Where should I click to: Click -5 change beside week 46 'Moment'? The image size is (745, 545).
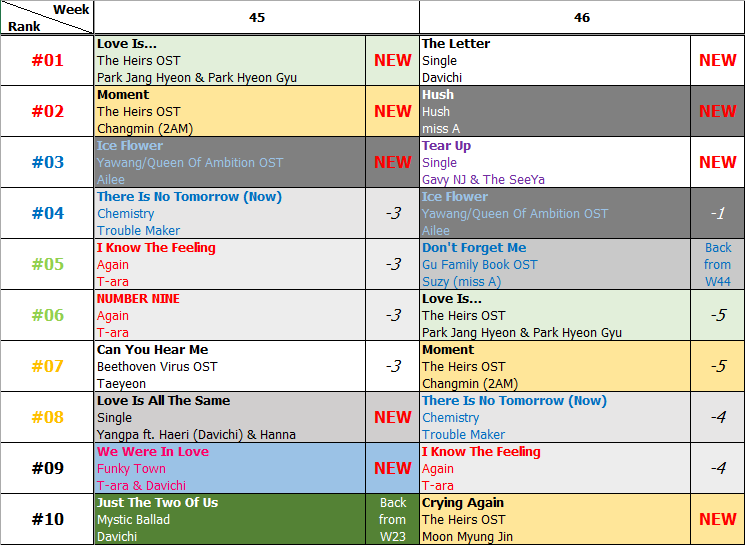coord(717,366)
